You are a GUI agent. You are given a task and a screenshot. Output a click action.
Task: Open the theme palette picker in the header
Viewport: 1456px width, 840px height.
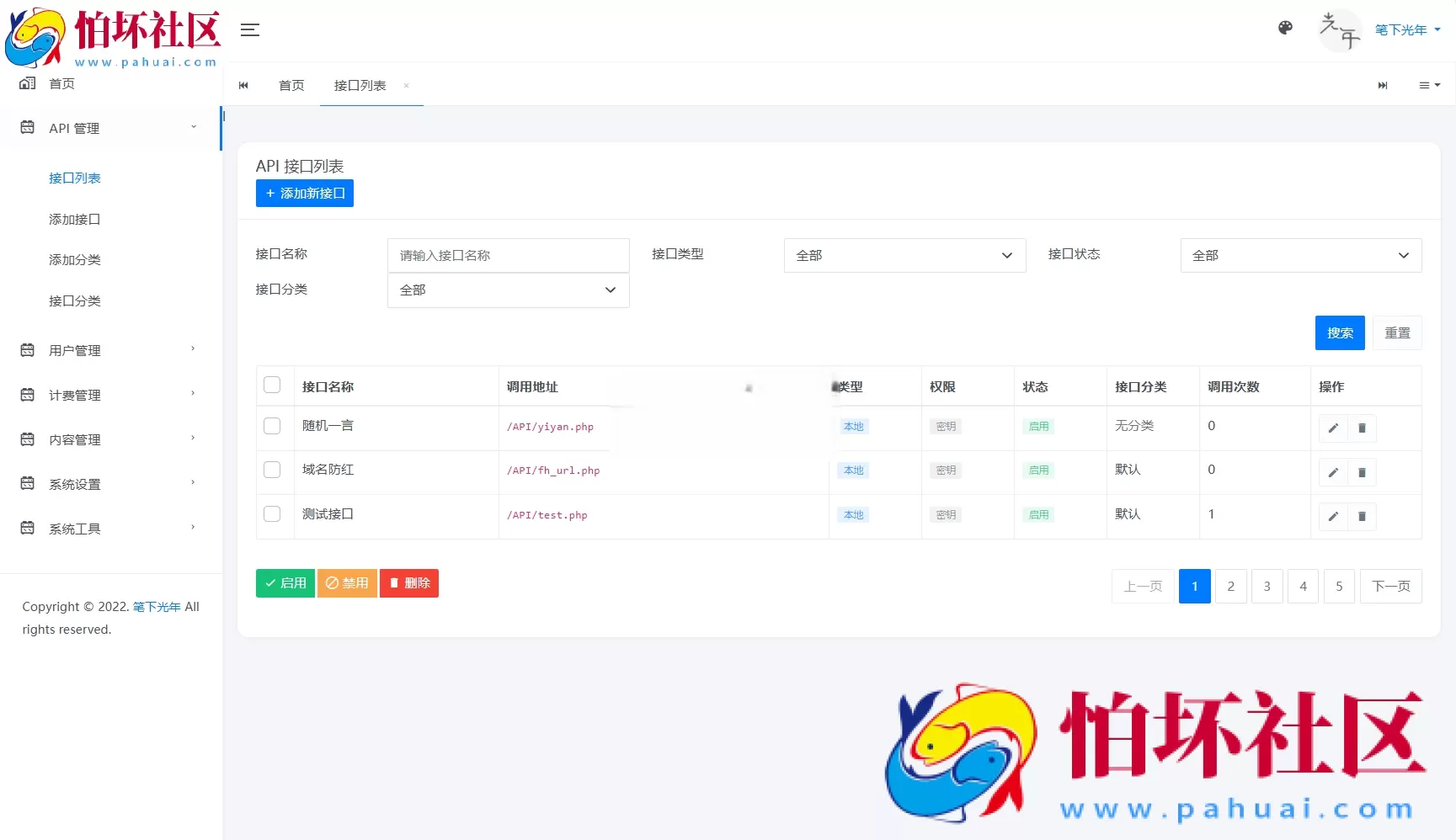[1285, 28]
